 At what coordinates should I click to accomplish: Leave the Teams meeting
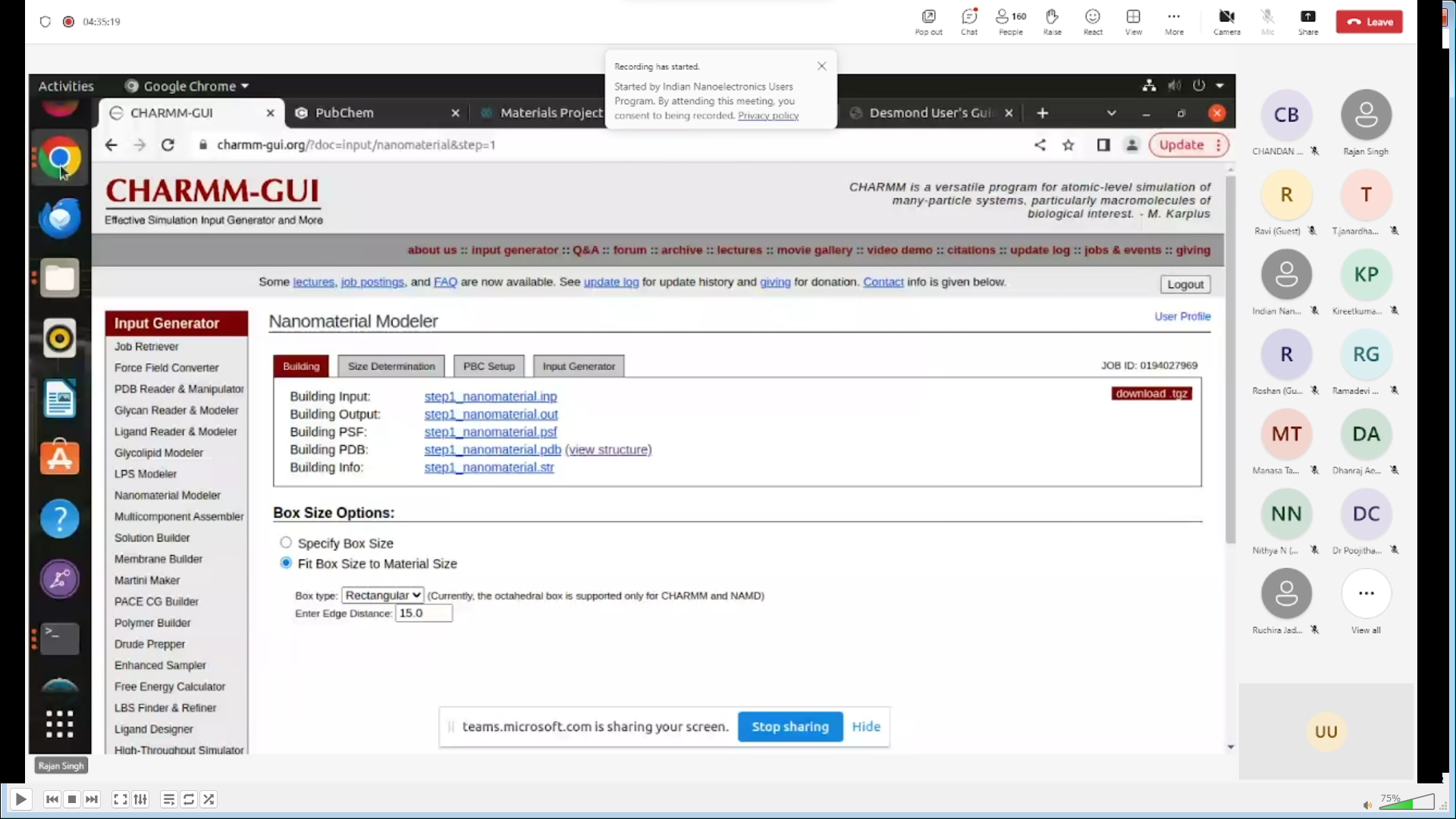pyautogui.click(x=1369, y=22)
